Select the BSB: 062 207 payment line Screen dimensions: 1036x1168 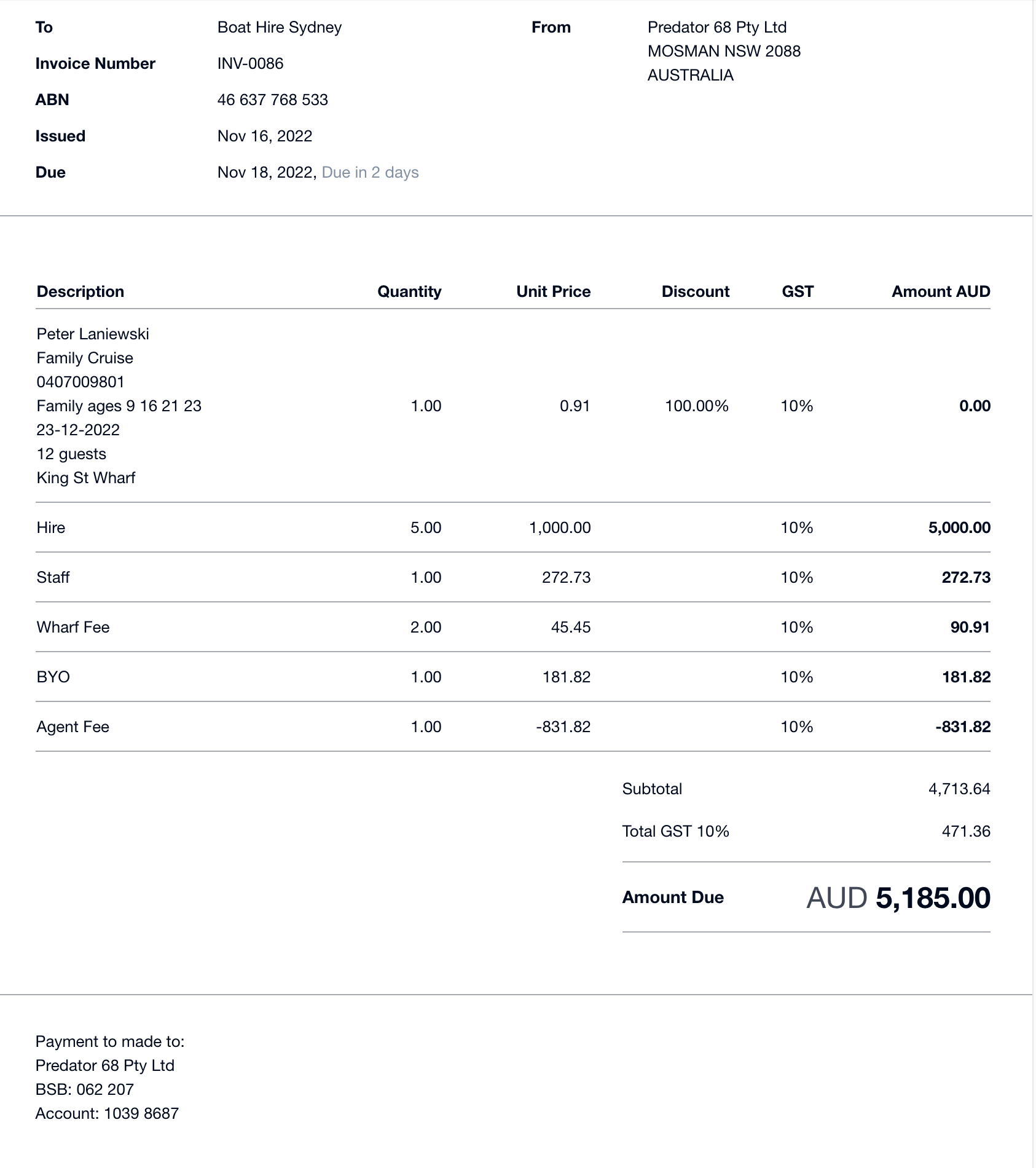(85, 1089)
